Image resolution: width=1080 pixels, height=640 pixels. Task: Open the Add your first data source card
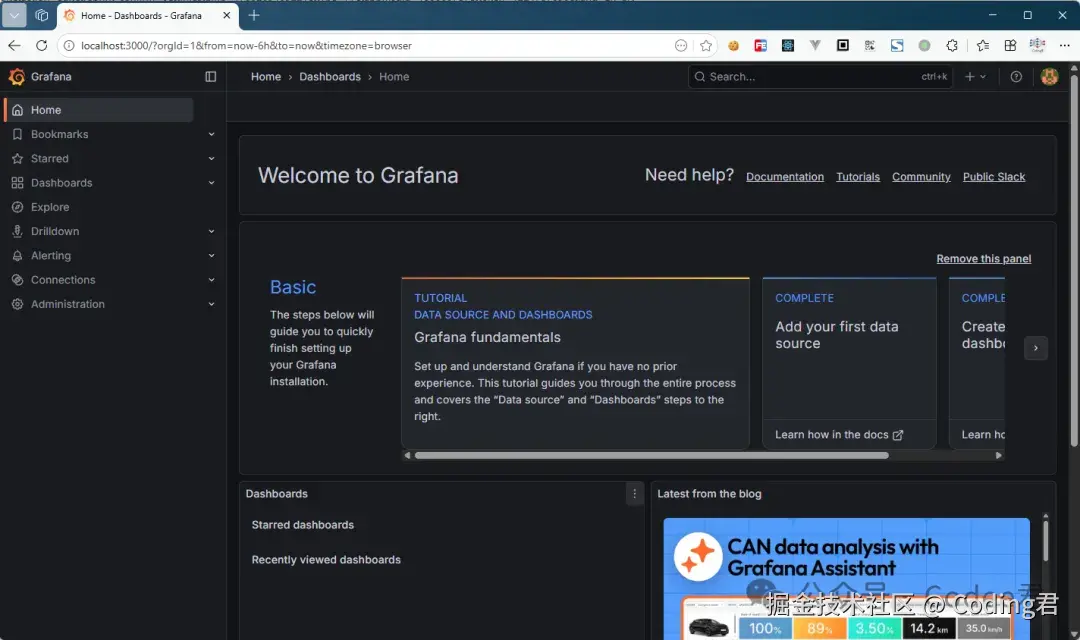[x=849, y=363]
